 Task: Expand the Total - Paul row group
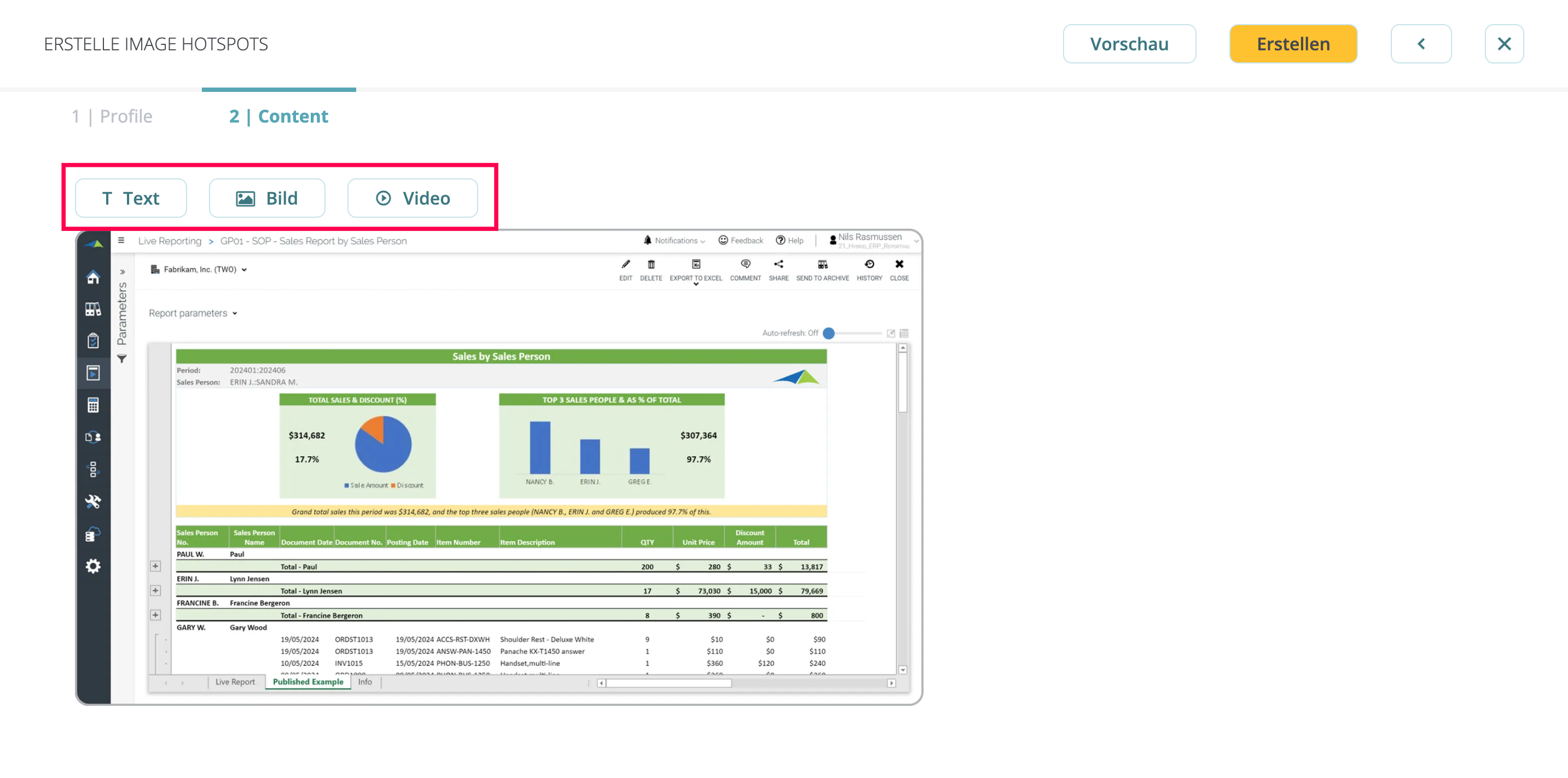(x=155, y=566)
